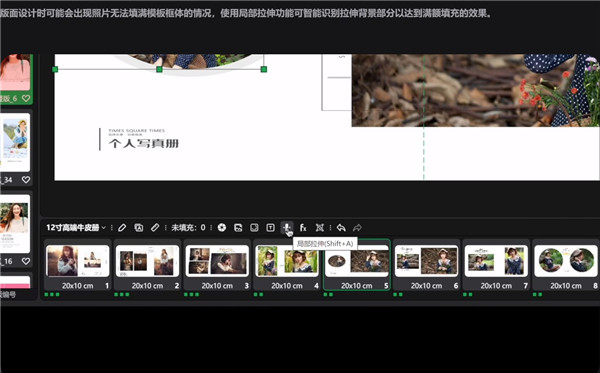Select the 个人写真册 title text on canvas
600x373 pixels.
(144, 143)
